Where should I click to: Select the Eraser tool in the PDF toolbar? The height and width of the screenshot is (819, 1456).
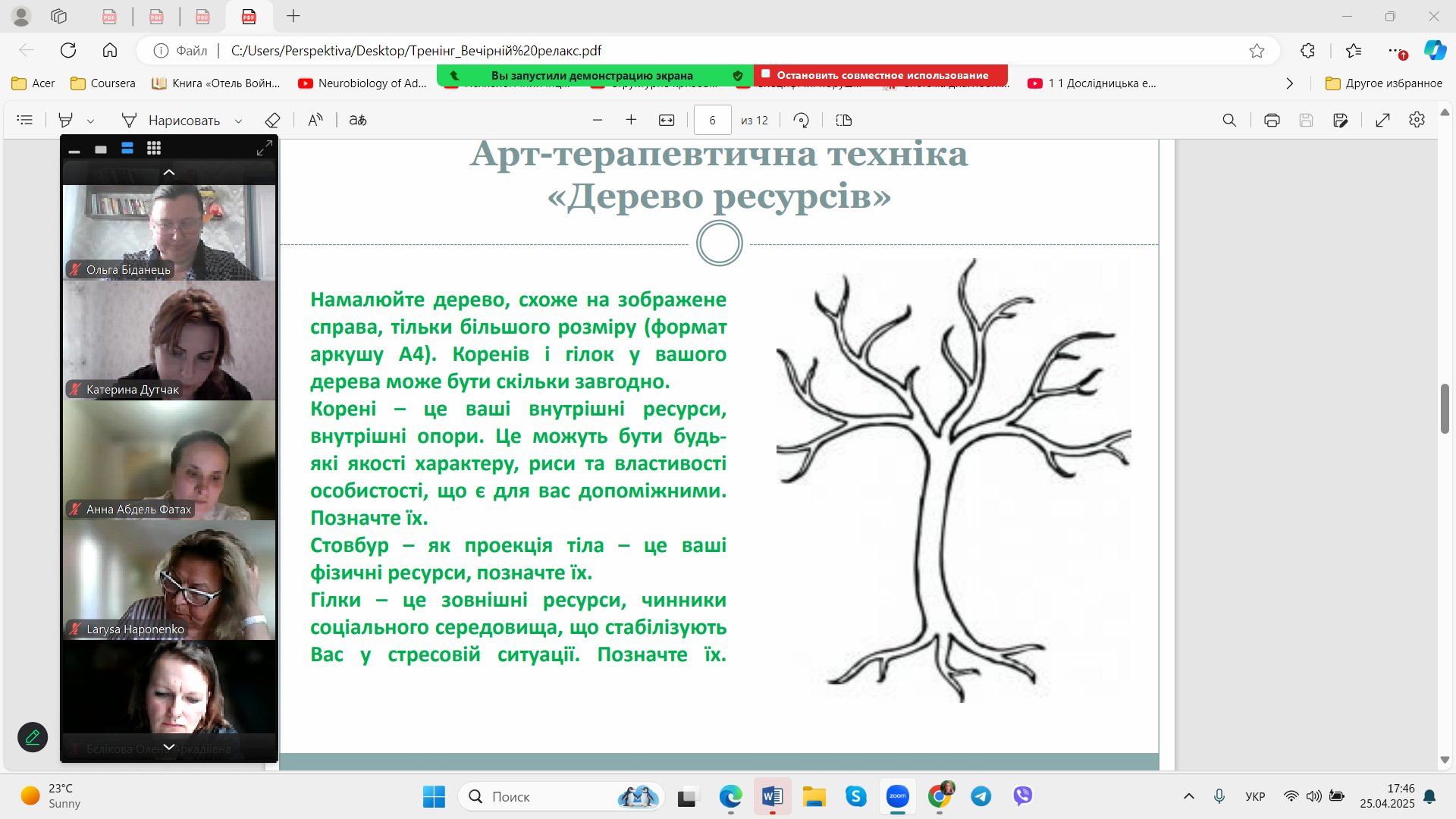(x=272, y=120)
